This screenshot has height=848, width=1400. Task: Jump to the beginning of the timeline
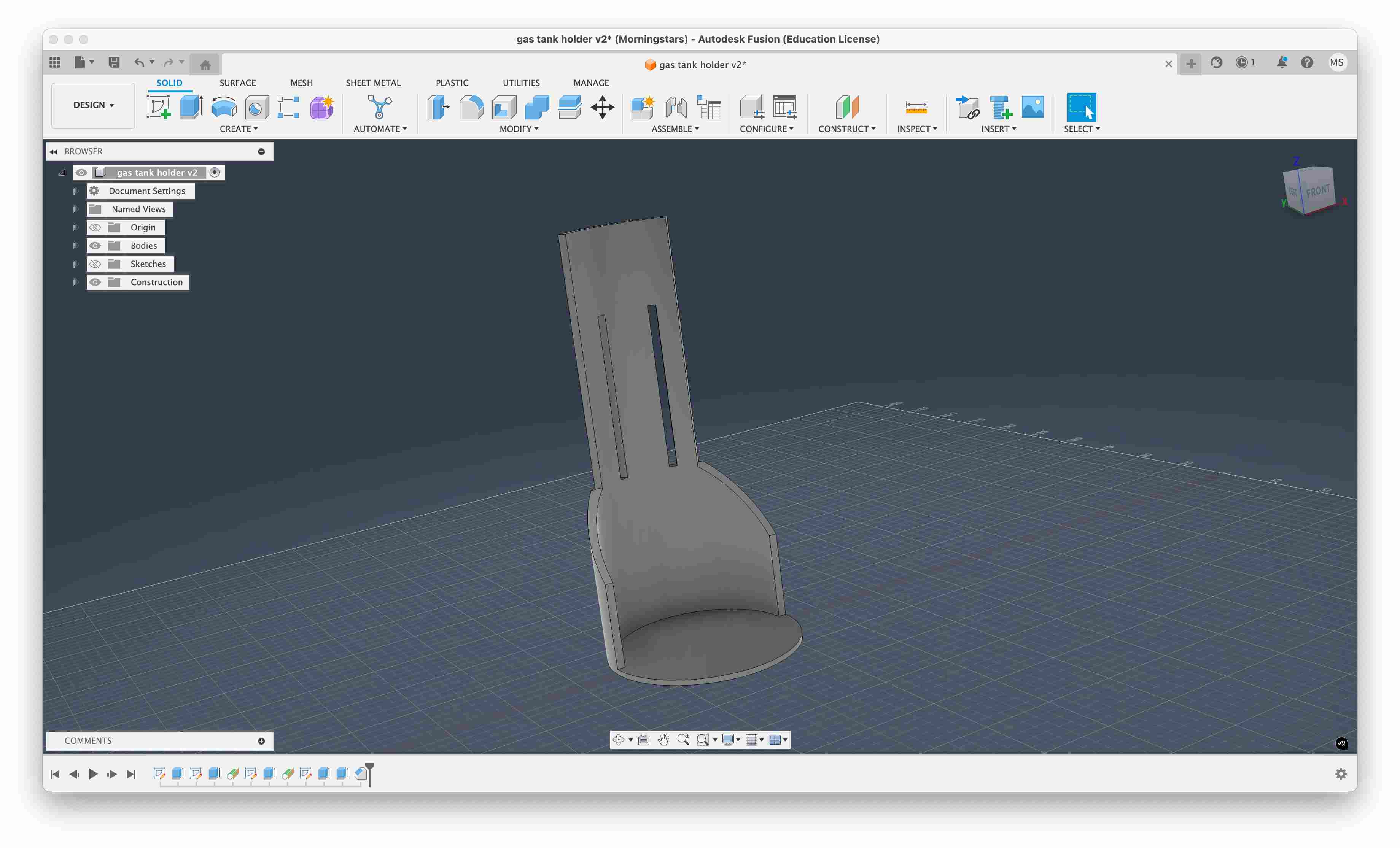[x=55, y=773]
